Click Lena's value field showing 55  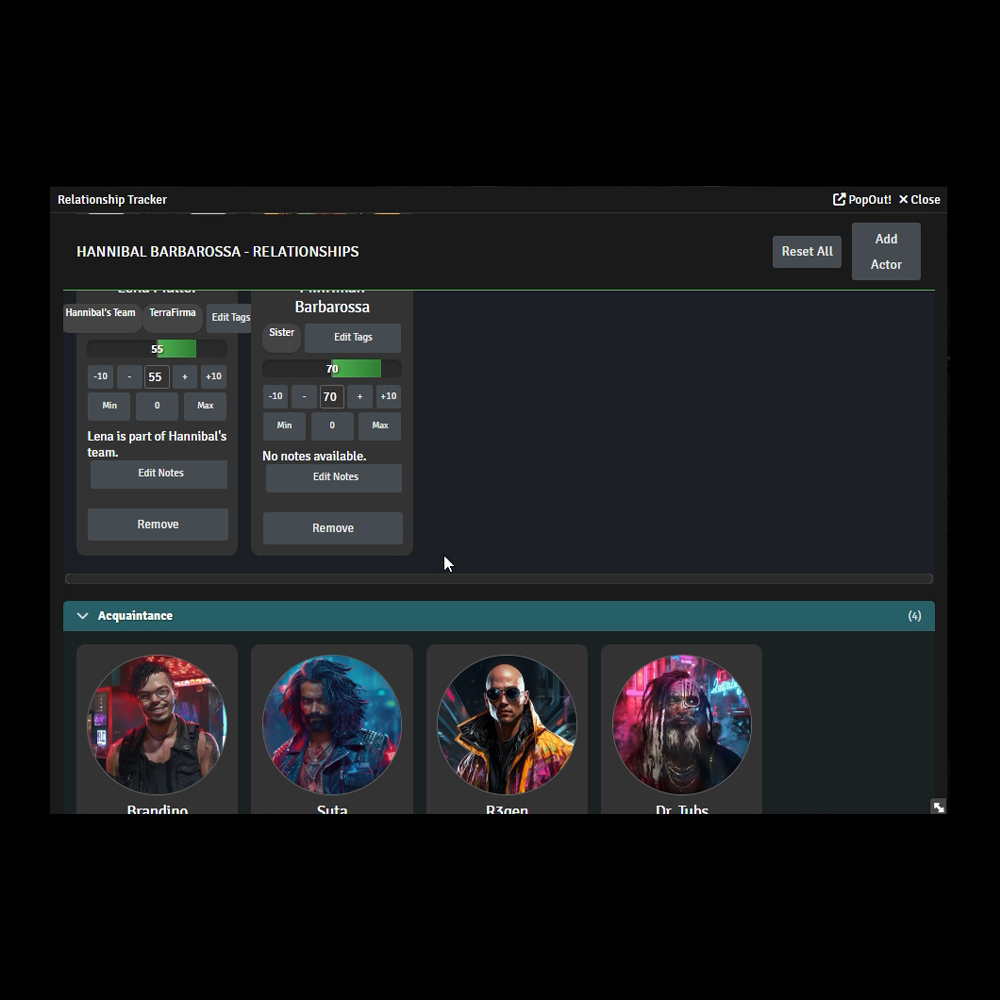click(x=157, y=377)
